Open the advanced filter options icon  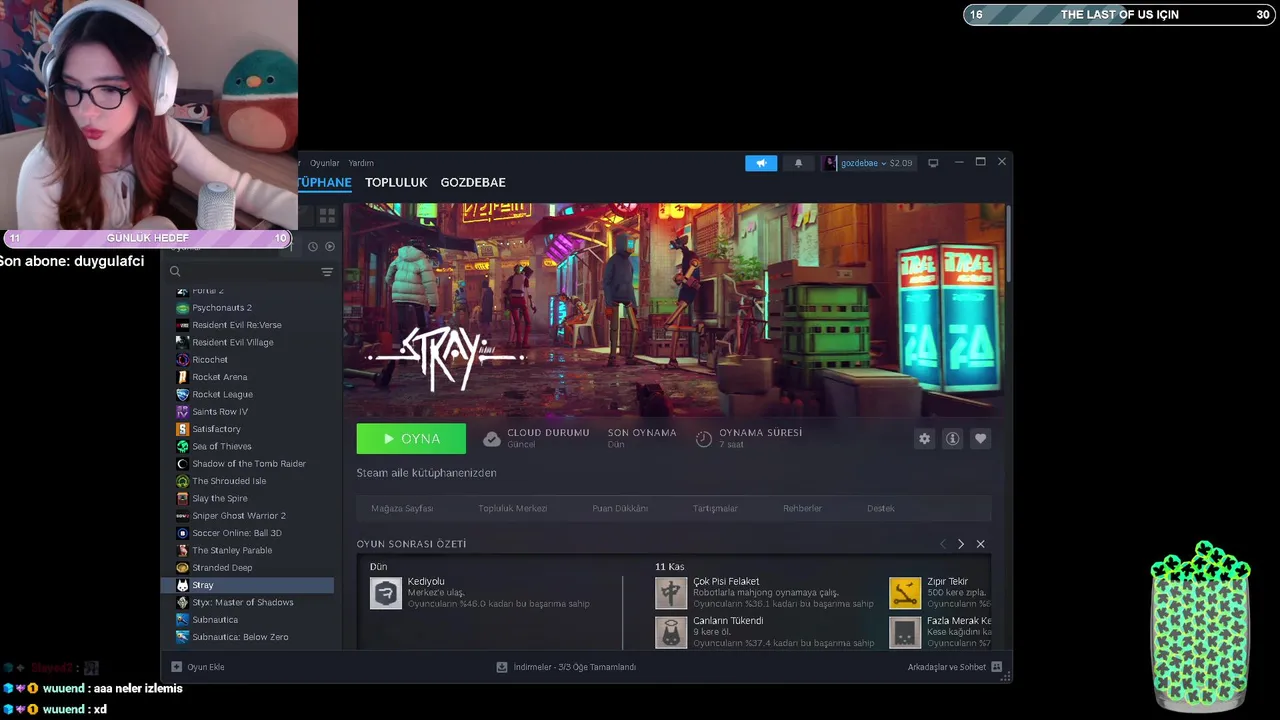[x=327, y=272]
